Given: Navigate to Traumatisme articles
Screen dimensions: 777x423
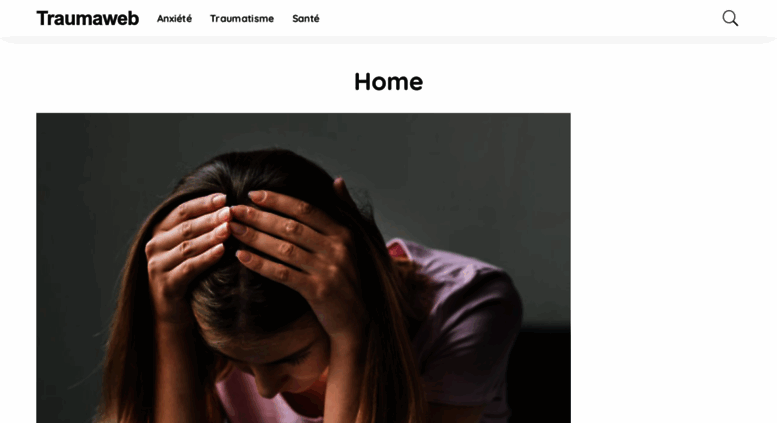Looking at the screenshot, I should tap(242, 18).
